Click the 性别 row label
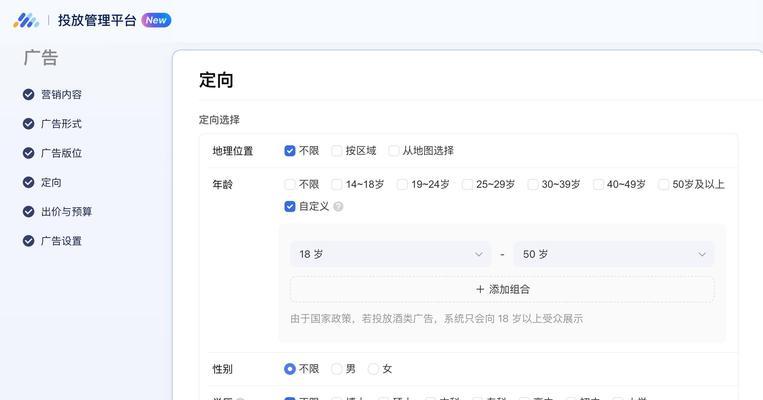 pos(222,369)
